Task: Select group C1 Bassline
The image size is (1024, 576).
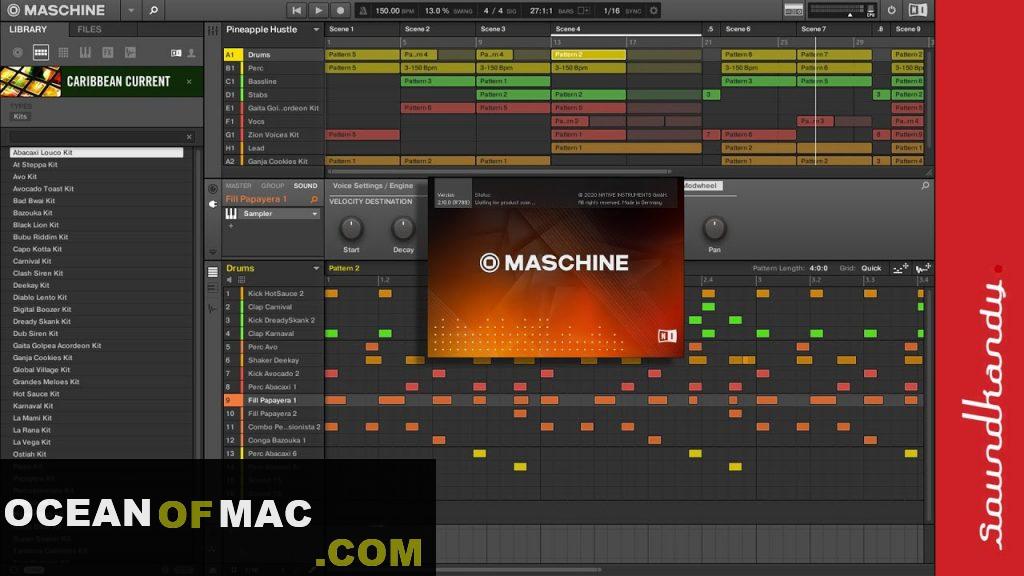Action: tap(272, 82)
